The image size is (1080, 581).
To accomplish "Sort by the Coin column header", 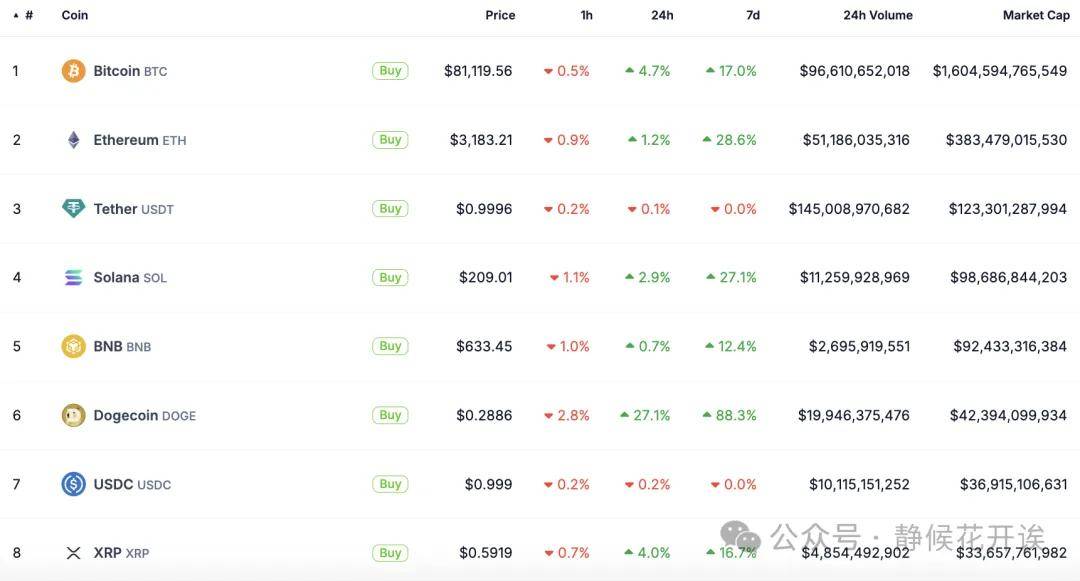I will click(x=74, y=15).
